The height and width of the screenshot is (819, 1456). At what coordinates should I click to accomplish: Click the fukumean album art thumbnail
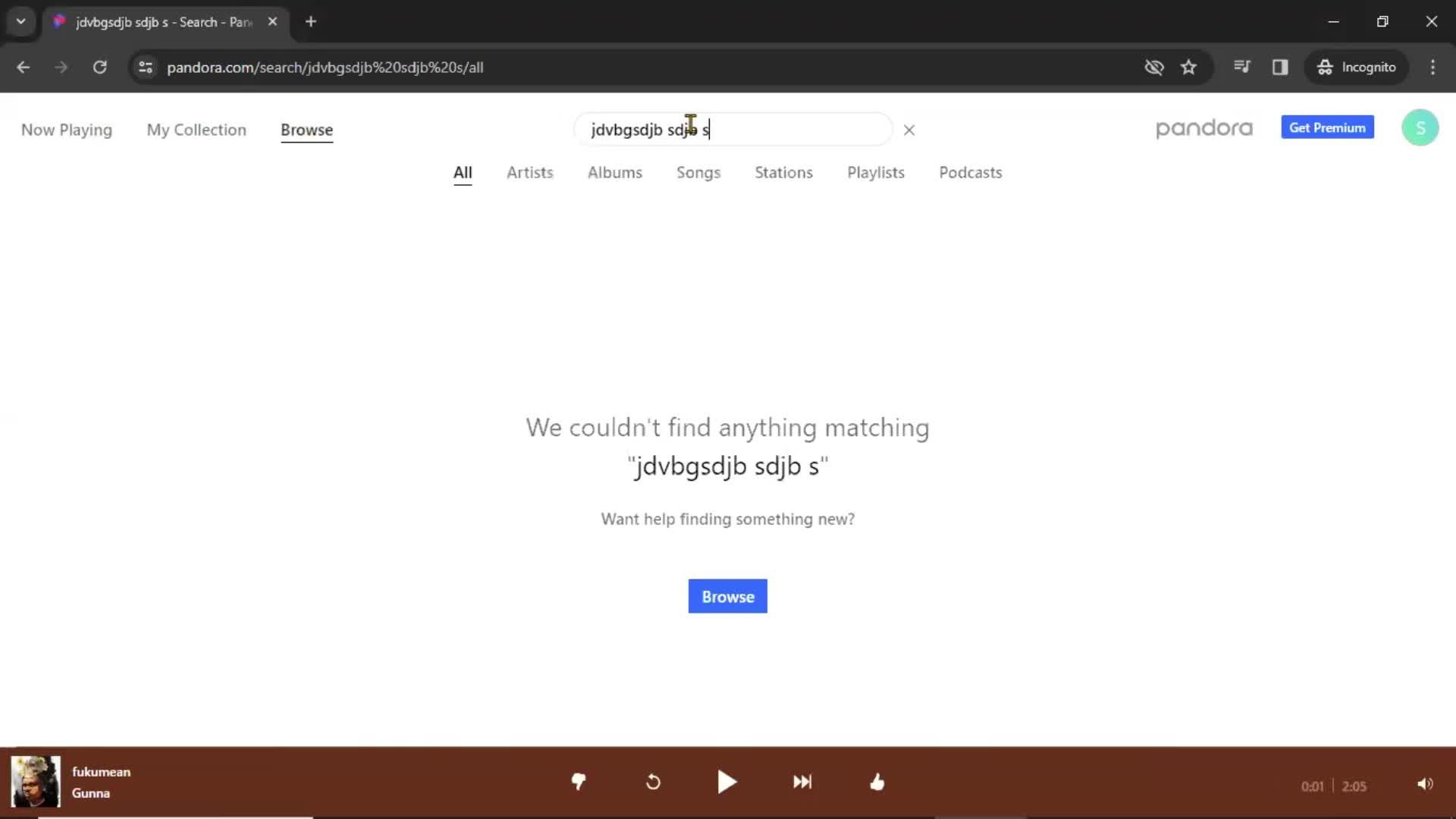coord(35,781)
